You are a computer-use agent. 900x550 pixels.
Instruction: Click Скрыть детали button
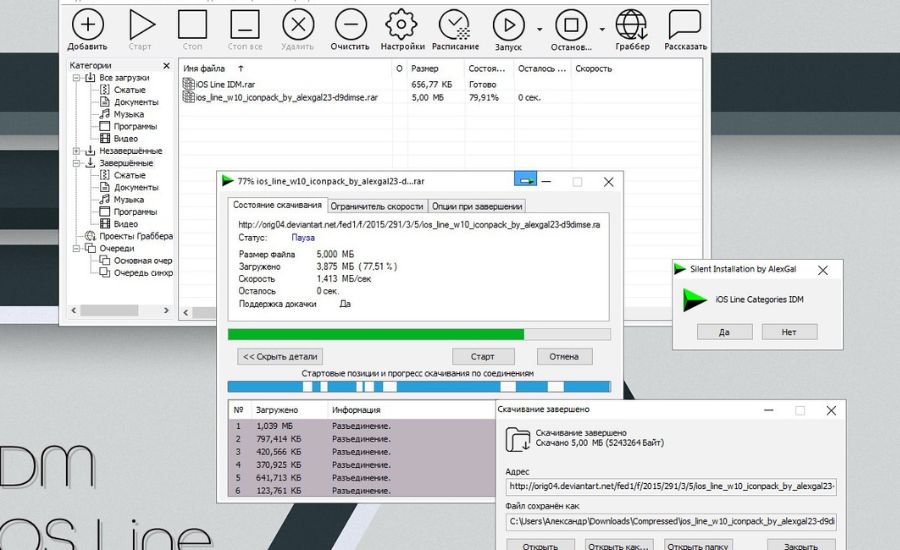(x=280, y=357)
